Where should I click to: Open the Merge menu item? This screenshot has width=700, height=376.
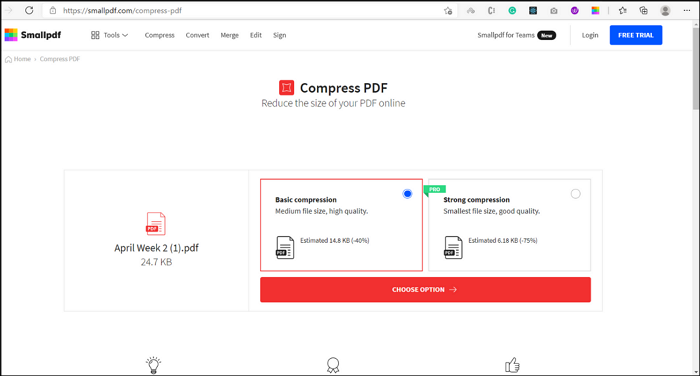[229, 35]
